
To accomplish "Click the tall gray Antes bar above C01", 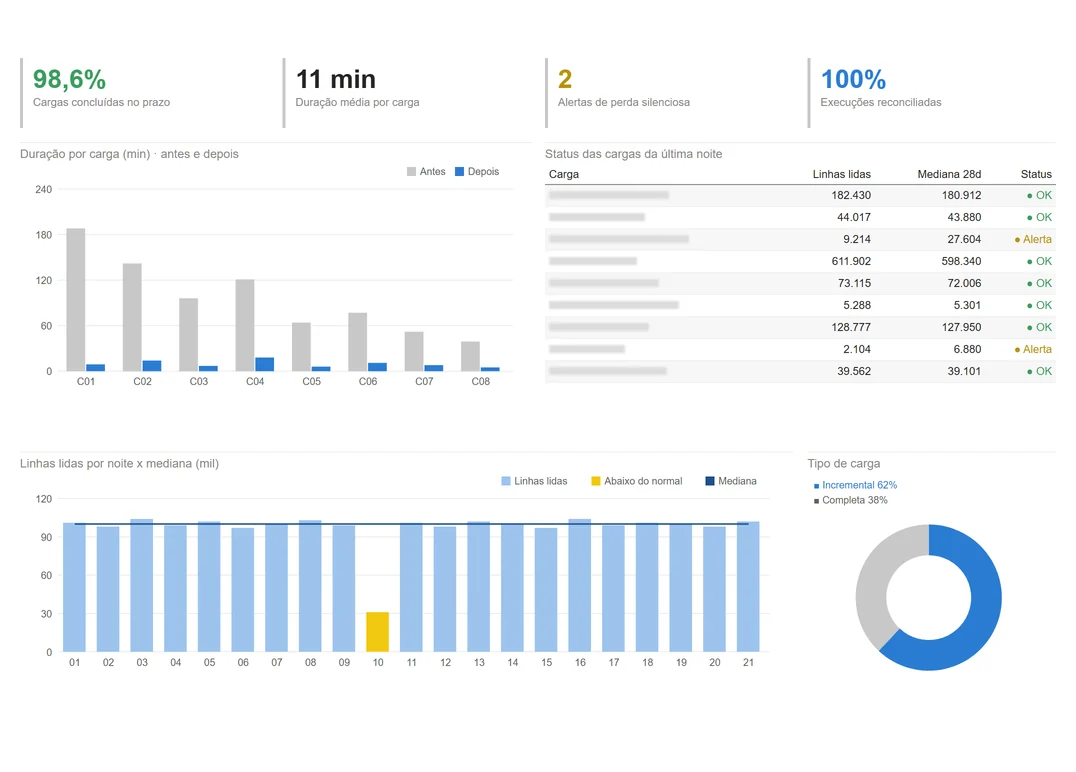I will [x=76, y=300].
